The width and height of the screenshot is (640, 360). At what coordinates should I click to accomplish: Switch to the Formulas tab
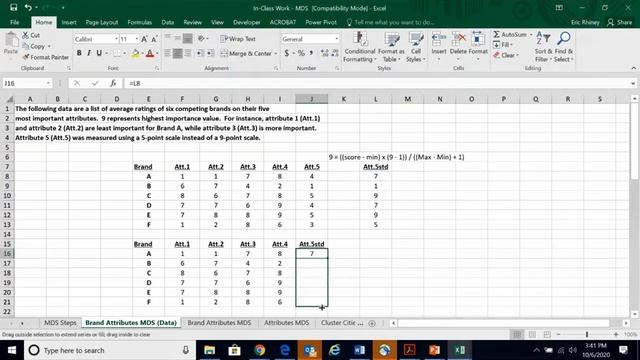pyautogui.click(x=140, y=22)
